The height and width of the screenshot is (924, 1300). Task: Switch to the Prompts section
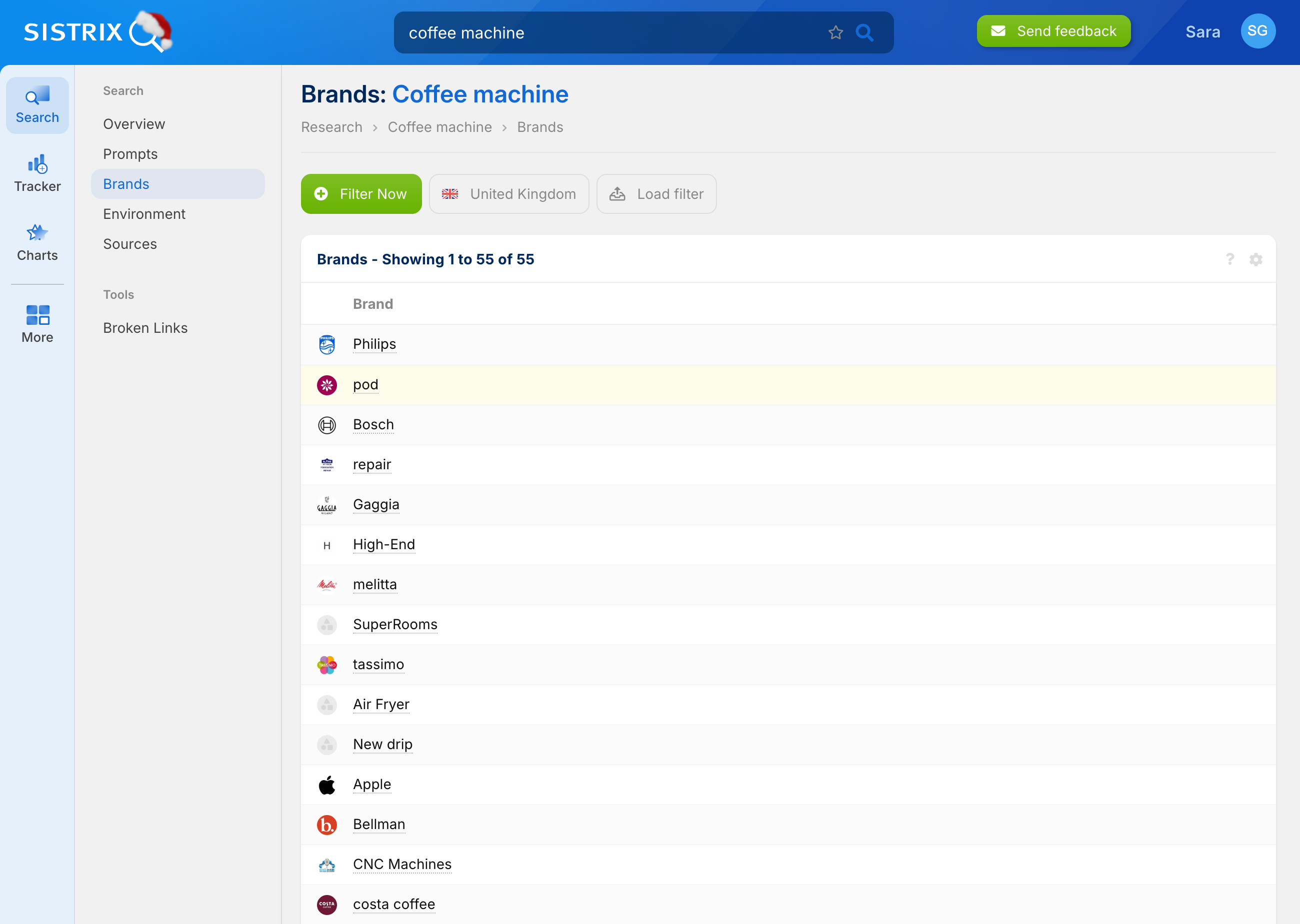pos(130,153)
